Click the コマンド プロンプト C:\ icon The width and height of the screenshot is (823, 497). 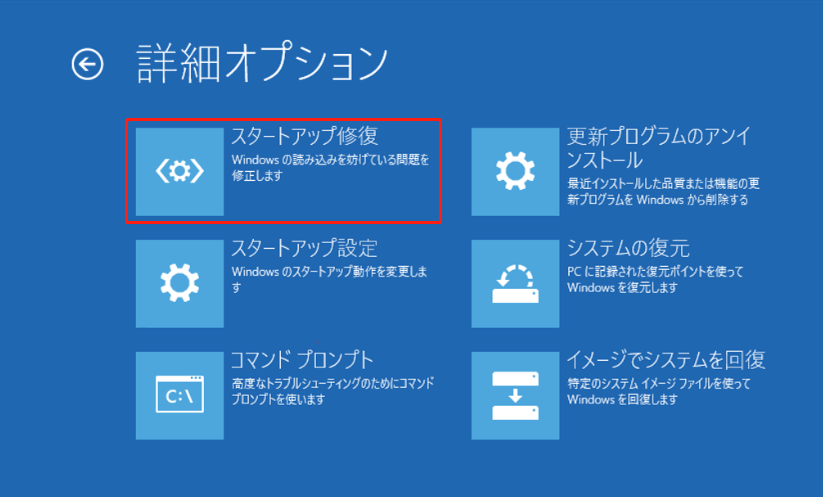(x=180, y=395)
